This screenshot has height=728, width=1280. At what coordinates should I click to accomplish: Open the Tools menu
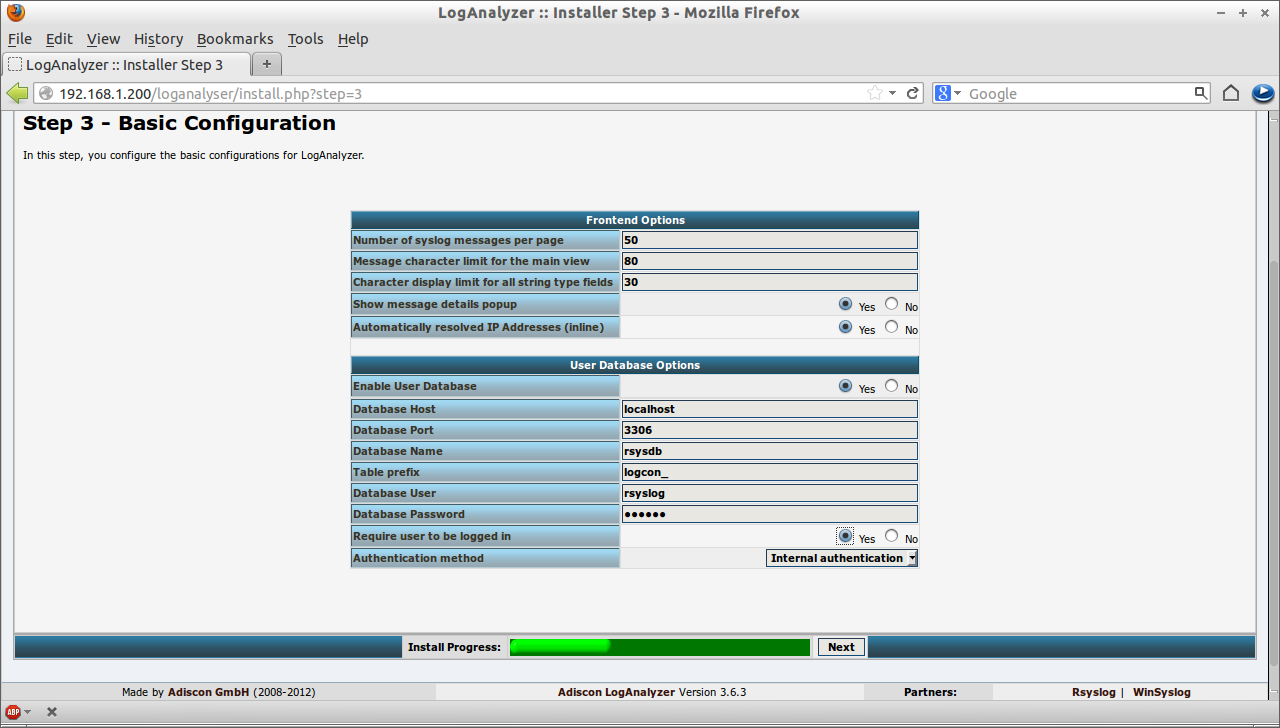tap(305, 39)
